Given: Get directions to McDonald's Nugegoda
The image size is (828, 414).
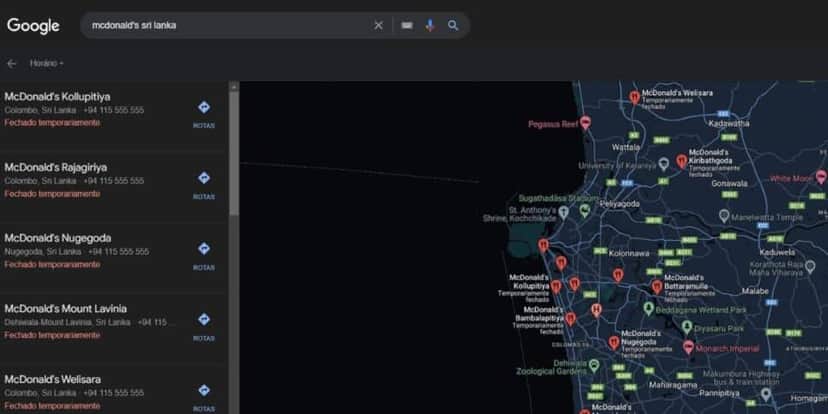Looking at the screenshot, I should [x=204, y=256].
